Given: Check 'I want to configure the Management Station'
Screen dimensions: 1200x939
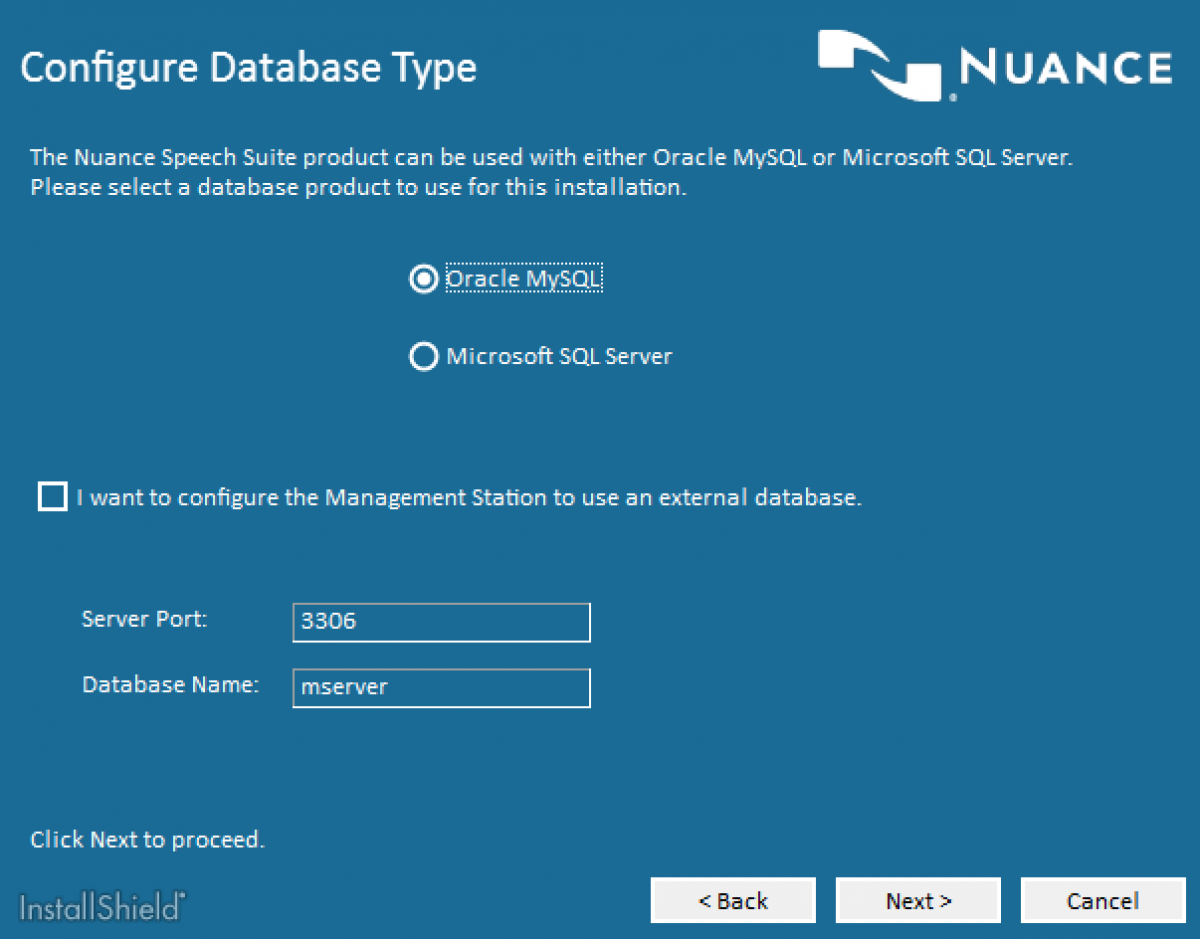Looking at the screenshot, I should [52, 496].
